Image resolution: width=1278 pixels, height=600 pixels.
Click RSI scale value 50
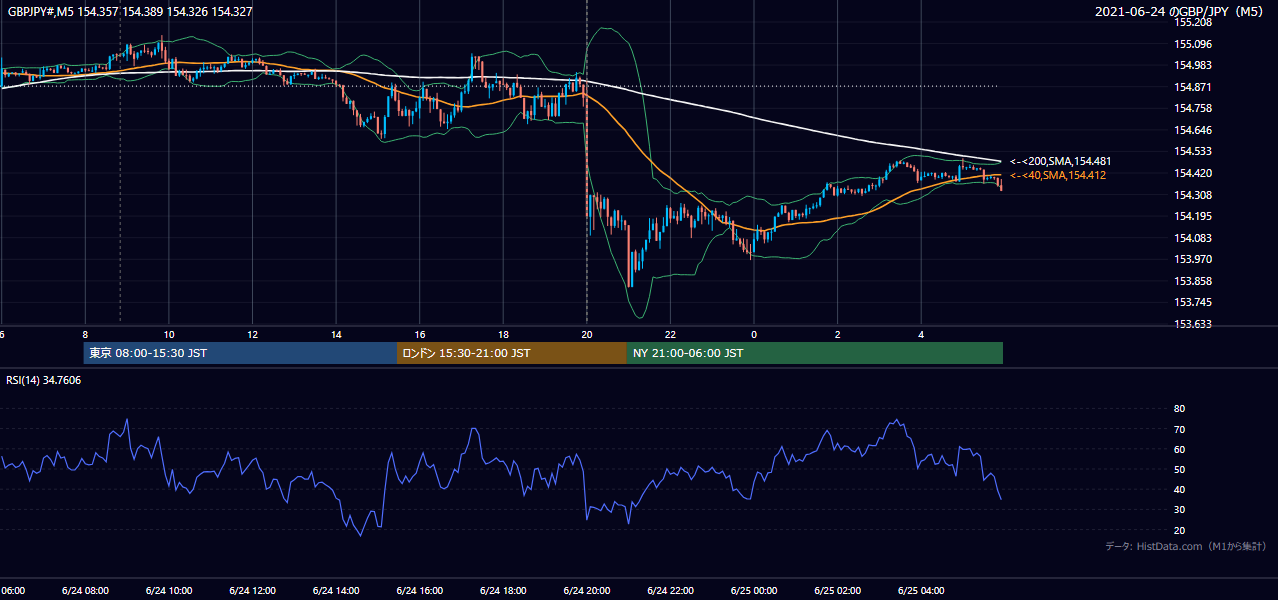click(x=1179, y=469)
